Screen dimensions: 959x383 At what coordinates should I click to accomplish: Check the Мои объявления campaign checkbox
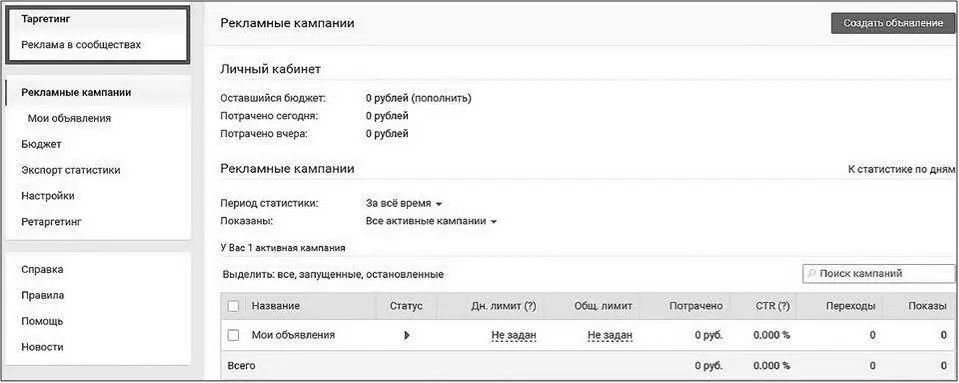tap(233, 335)
